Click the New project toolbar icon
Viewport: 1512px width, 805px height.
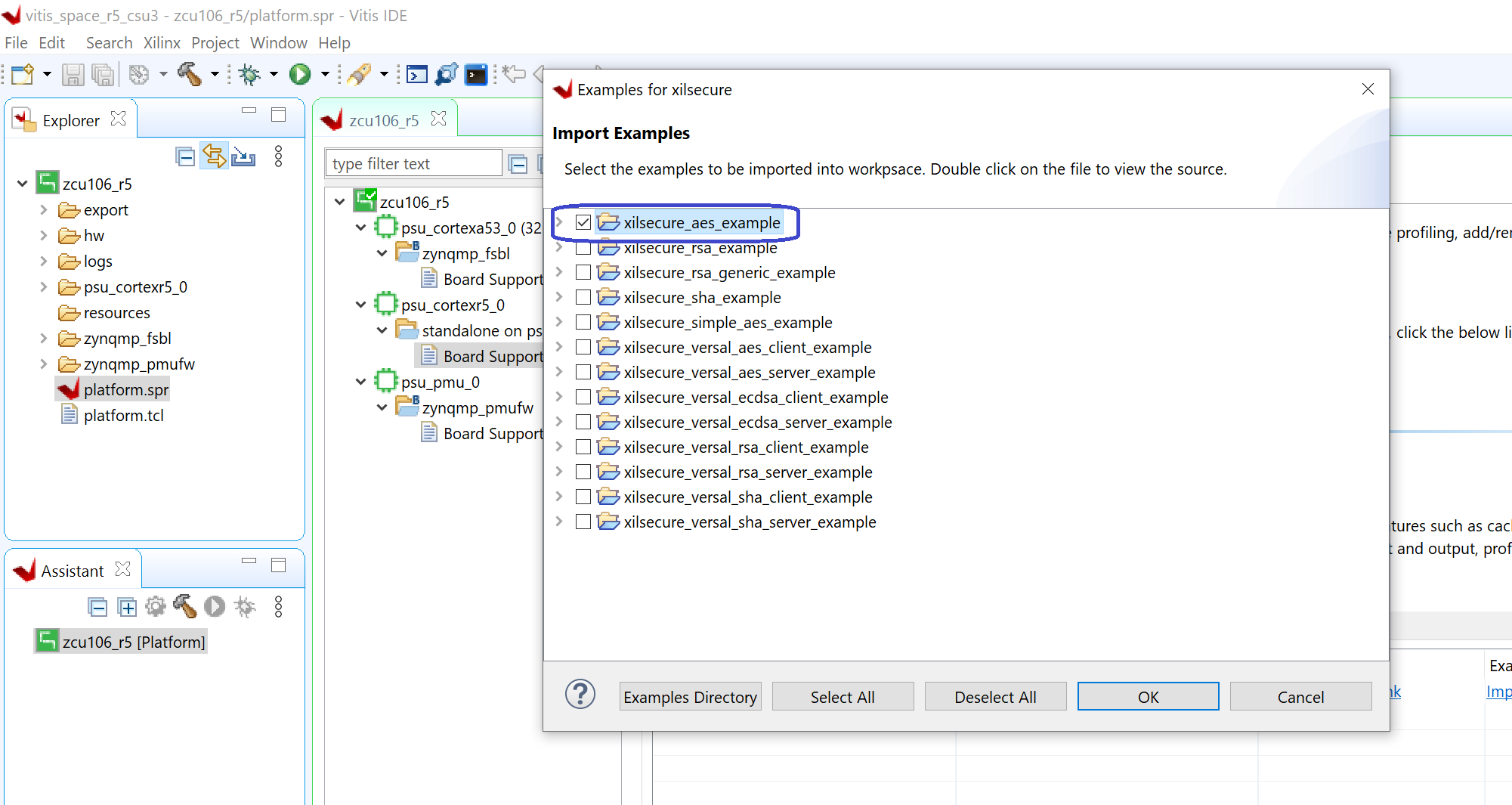click(x=23, y=74)
